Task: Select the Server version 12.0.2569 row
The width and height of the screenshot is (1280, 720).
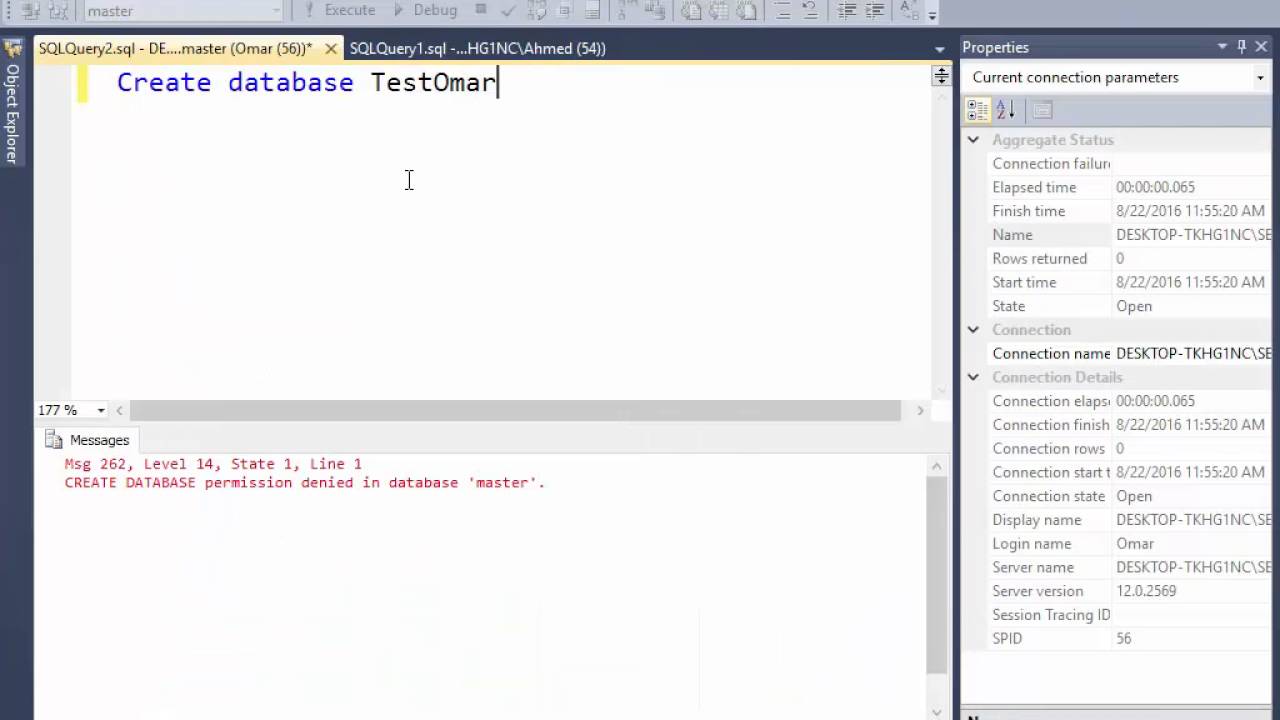Action: coord(1131,591)
